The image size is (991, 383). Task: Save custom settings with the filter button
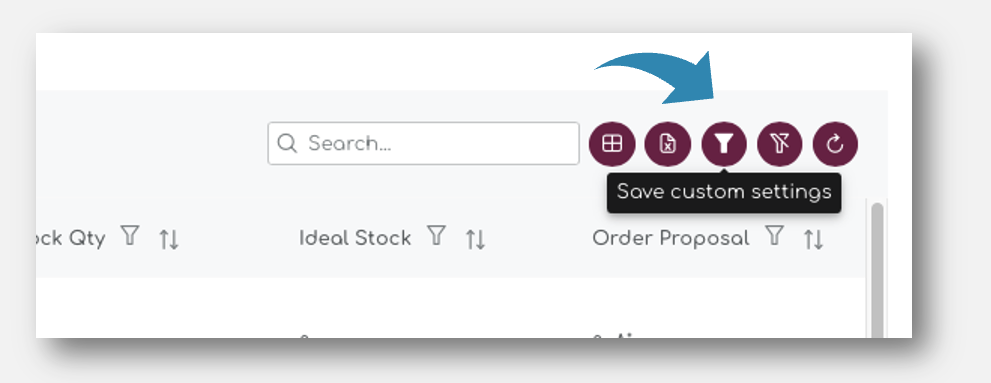724,144
